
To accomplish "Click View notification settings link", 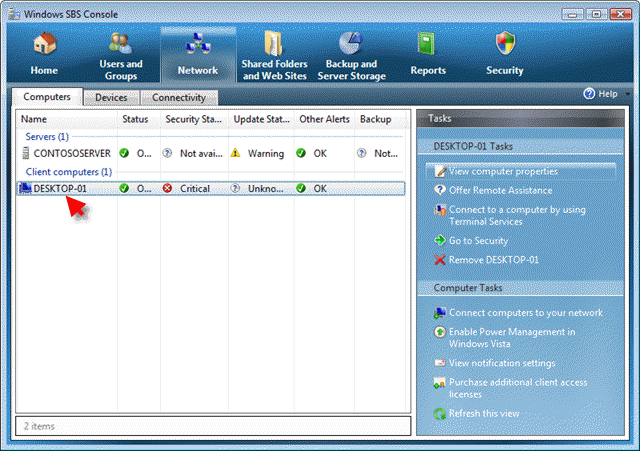I will coord(502,363).
